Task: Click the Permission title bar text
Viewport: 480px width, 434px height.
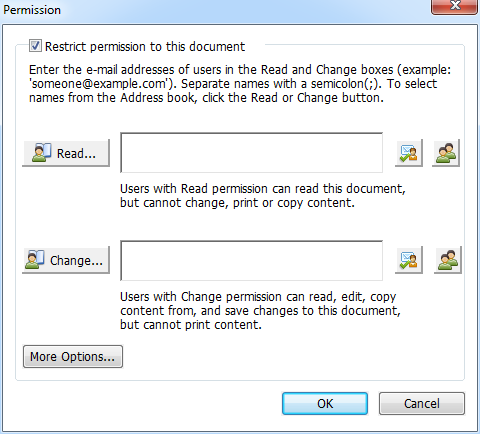Action: (32, 10)
